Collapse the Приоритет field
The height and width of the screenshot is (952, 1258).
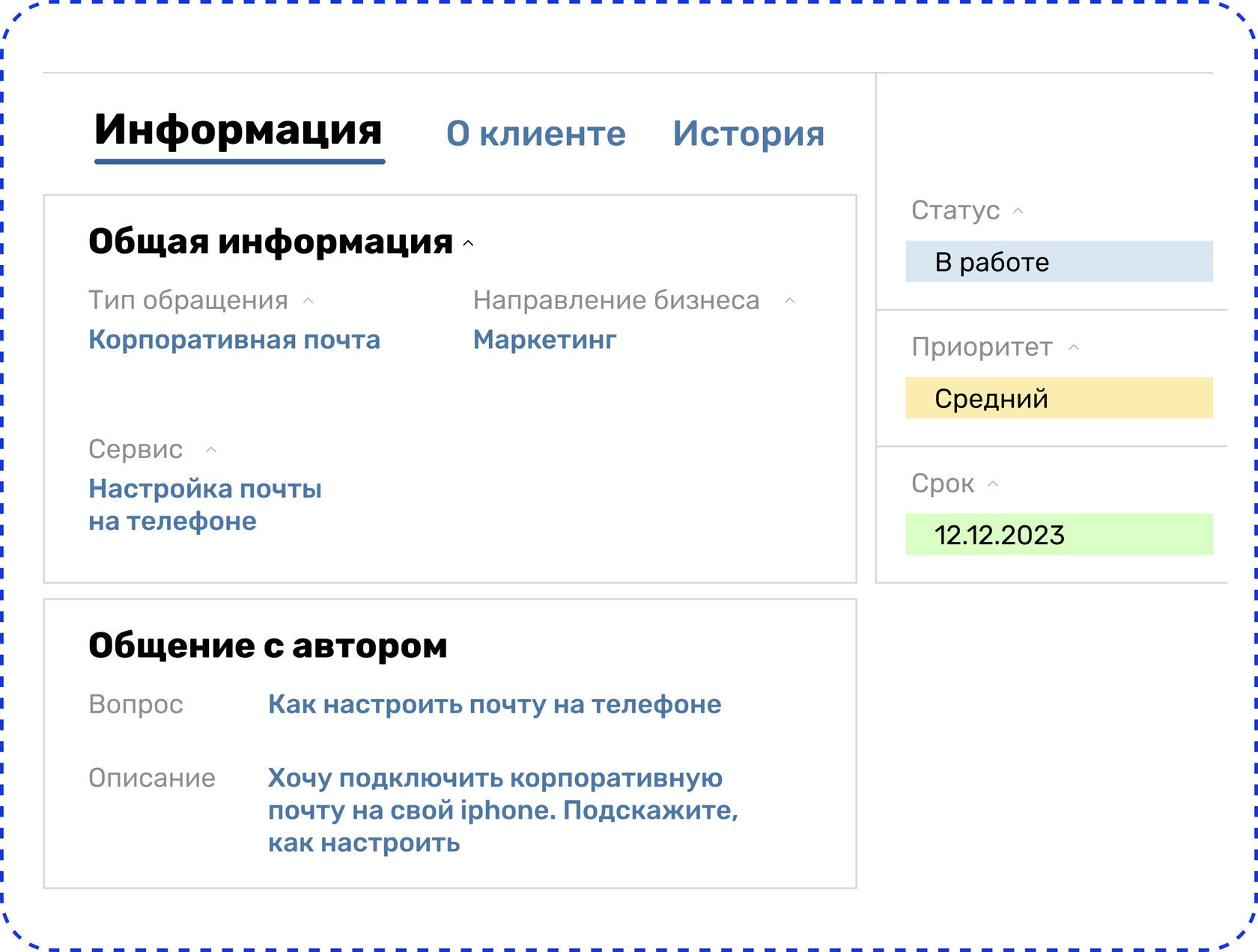click(x=1074, y=348)
